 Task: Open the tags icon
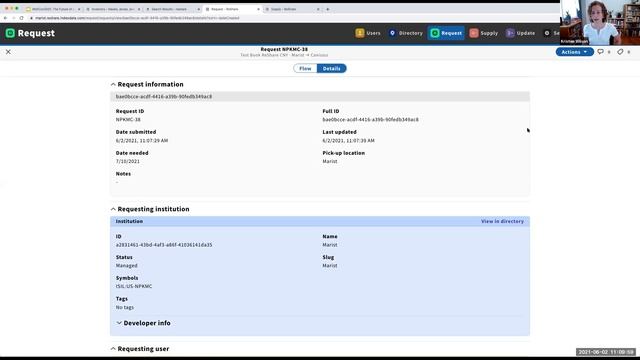coord(620,52)
